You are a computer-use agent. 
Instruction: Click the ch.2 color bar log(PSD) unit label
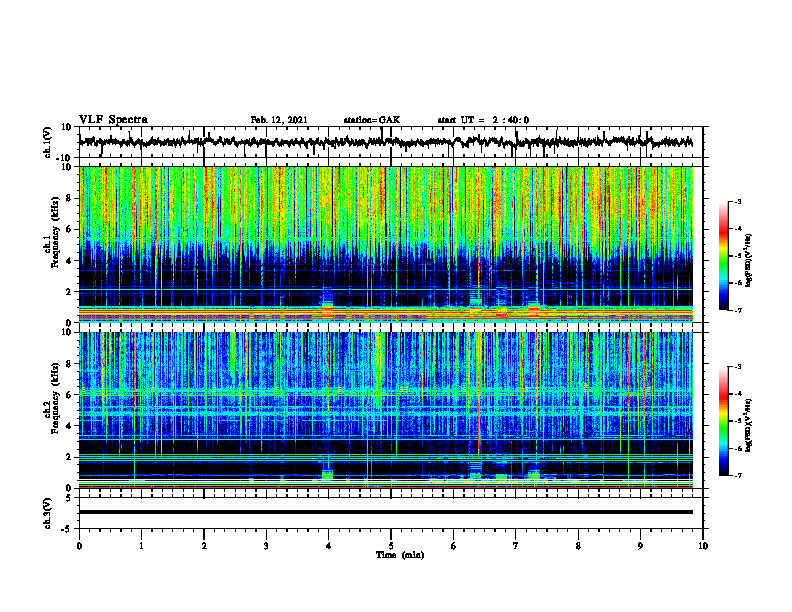coord(748,425)
